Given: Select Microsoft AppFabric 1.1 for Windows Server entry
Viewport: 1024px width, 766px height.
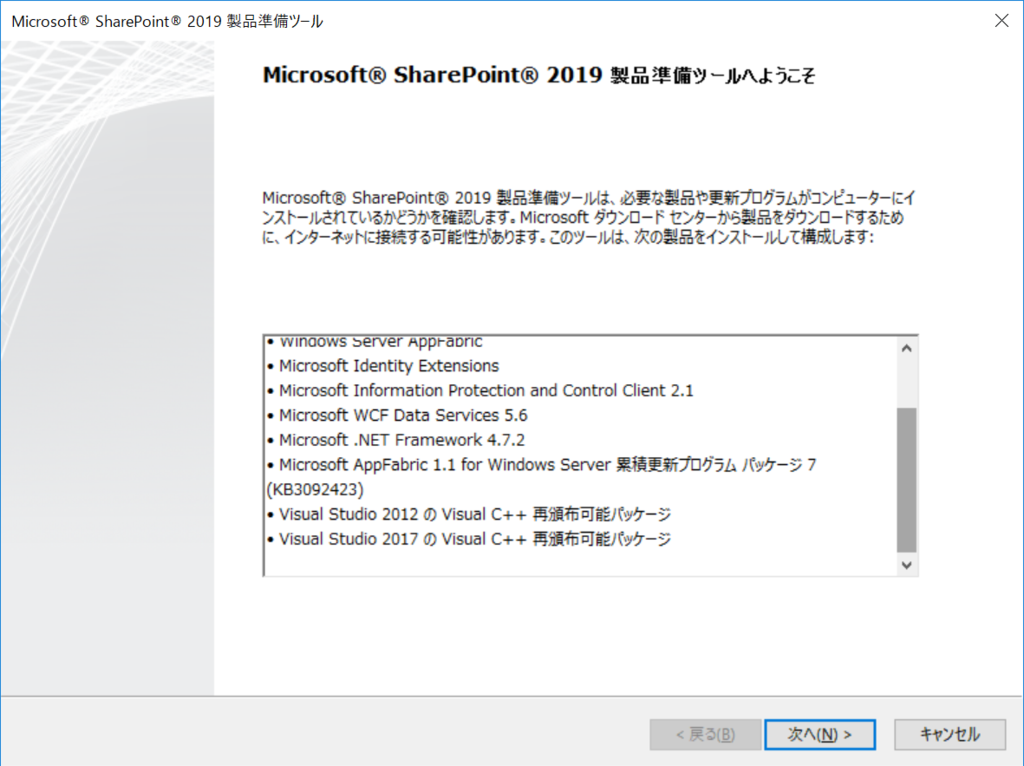Looking at the screenshot, I should pyautogui.click(x=542, y=465).
